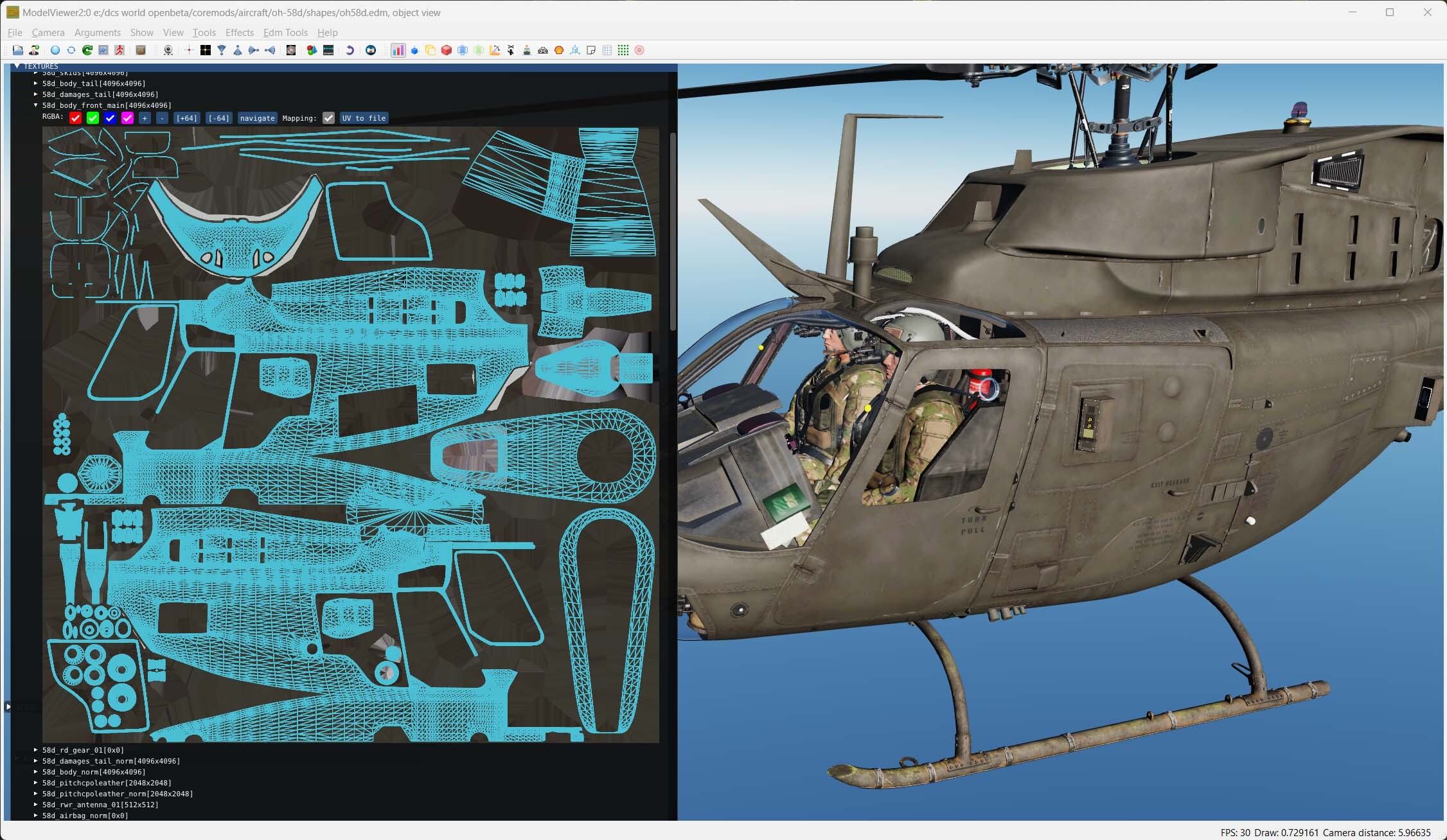The image size is (1447, 840).
Task: Open the Arguments menu
Action: (98, 33)
